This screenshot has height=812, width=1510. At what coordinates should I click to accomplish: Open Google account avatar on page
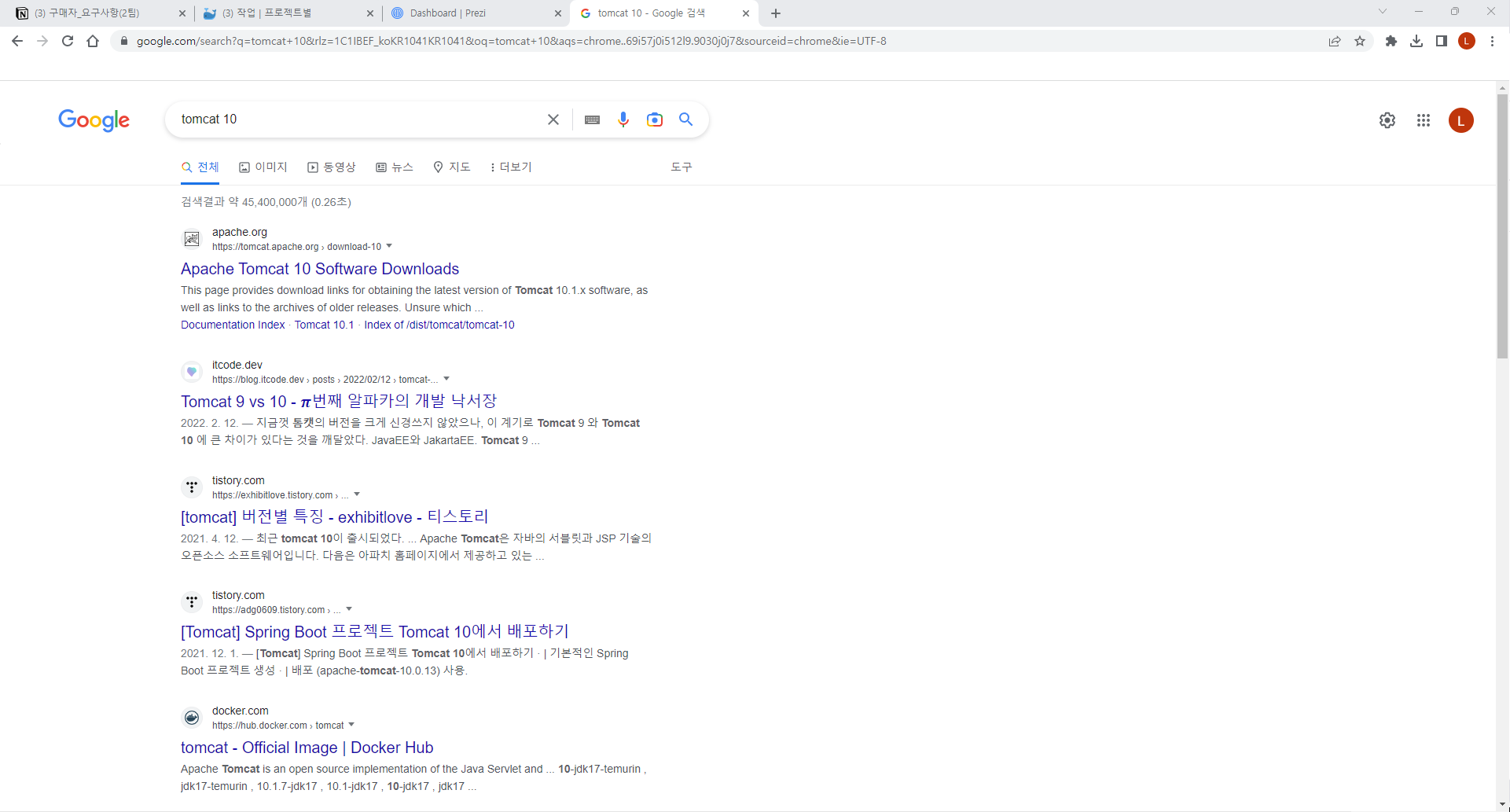coord(1461,120)
